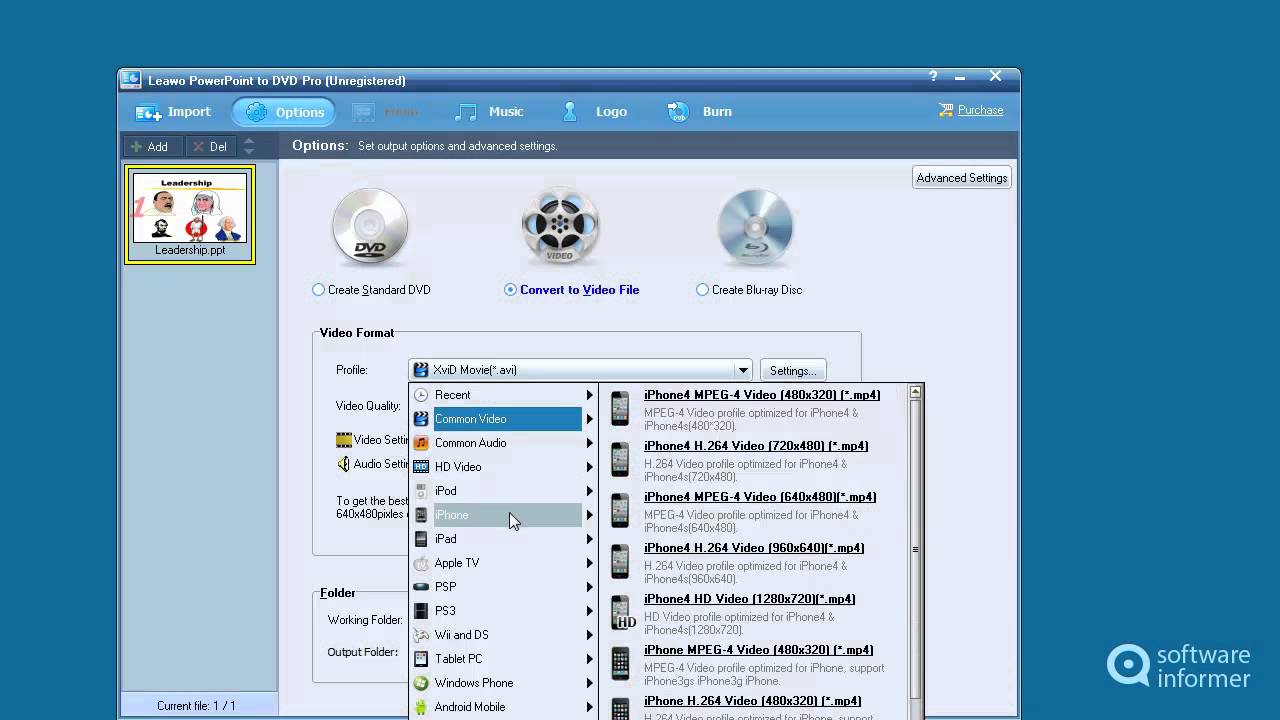Click iPhone4 HD Video phone icon

(x=621, y=613)
